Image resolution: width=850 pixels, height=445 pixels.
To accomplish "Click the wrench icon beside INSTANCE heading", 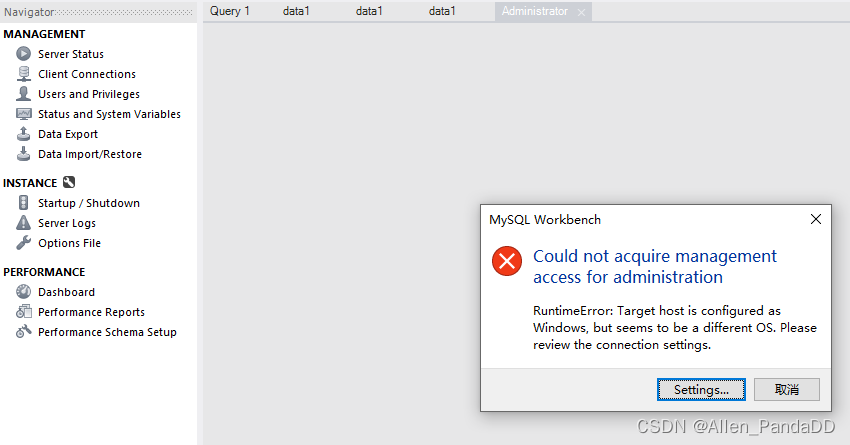I will tap(69, 182).
